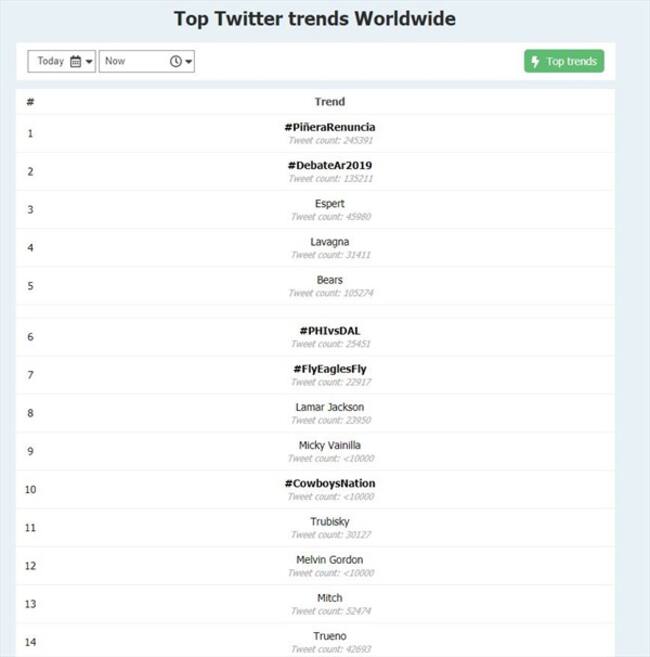The width and height of the screenshot is (650, 657).
Task: Select the #CowboysNation hashtag
Action: pyautogui.click(x=329, y=484)
